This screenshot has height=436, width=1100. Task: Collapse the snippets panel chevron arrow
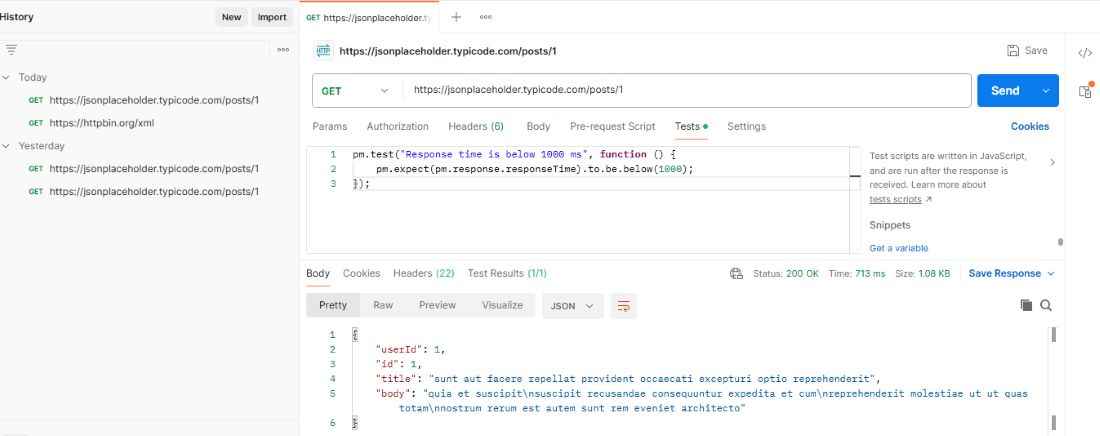[x=1052, y=162]
